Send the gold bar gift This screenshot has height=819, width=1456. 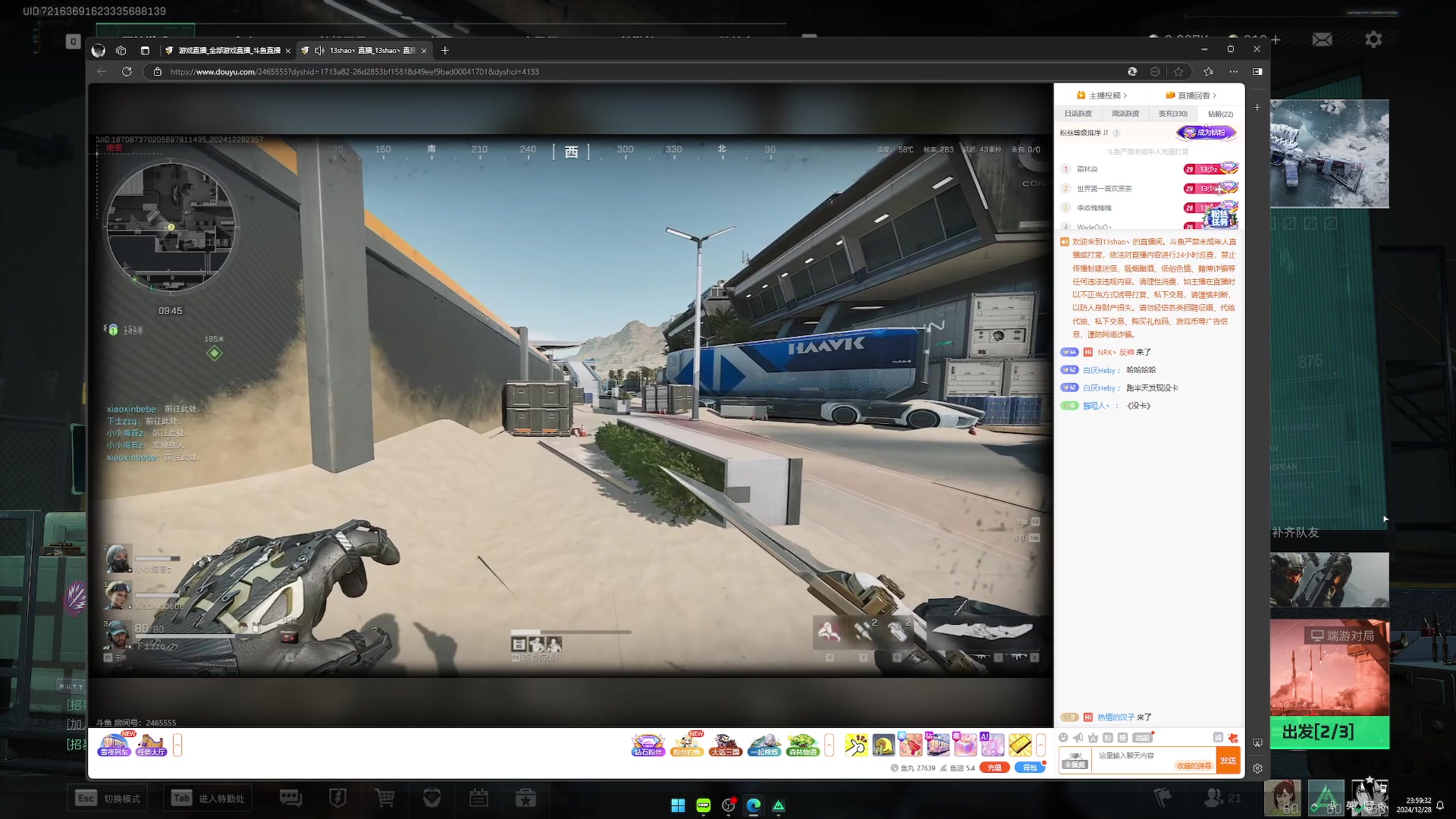1020,745
